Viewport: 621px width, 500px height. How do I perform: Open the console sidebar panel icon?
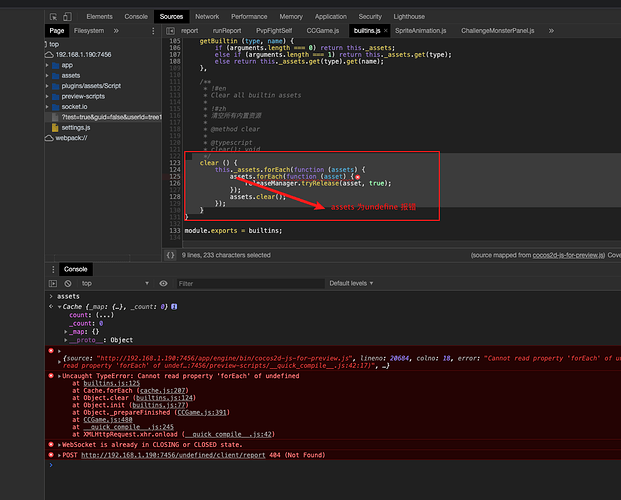click(54, 283)
